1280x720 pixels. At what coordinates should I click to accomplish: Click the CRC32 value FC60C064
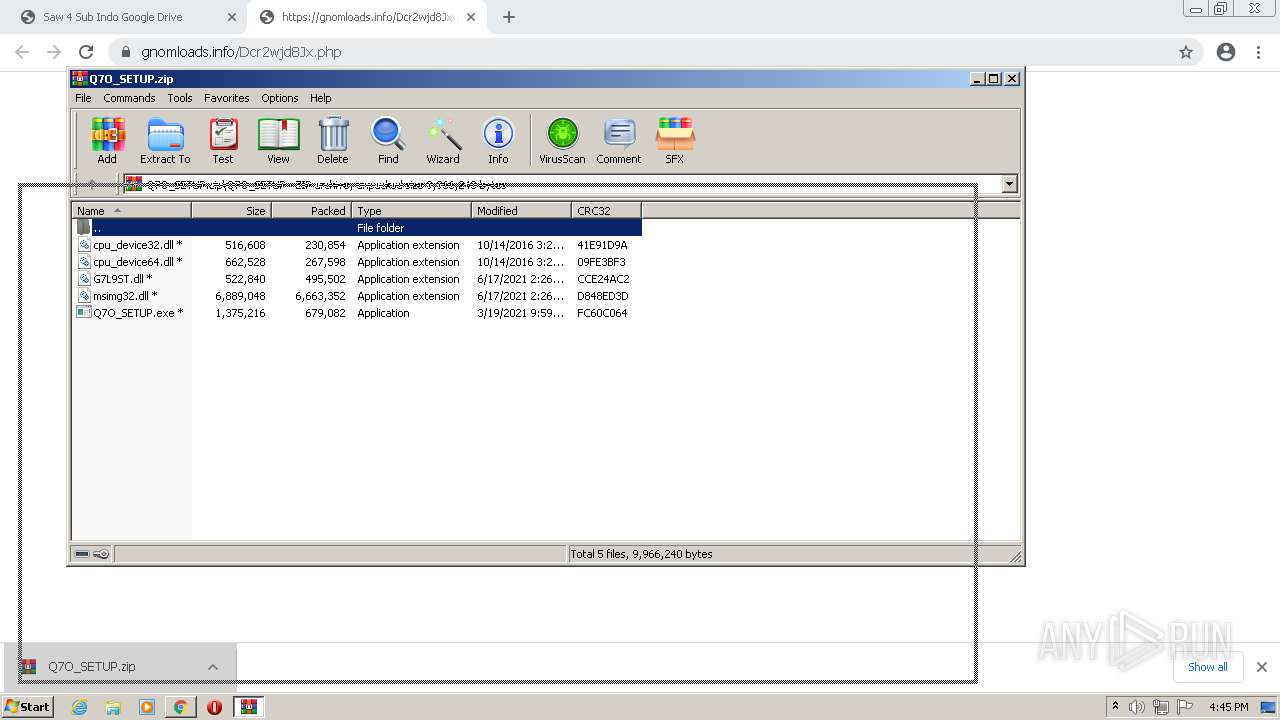(602, 313)
